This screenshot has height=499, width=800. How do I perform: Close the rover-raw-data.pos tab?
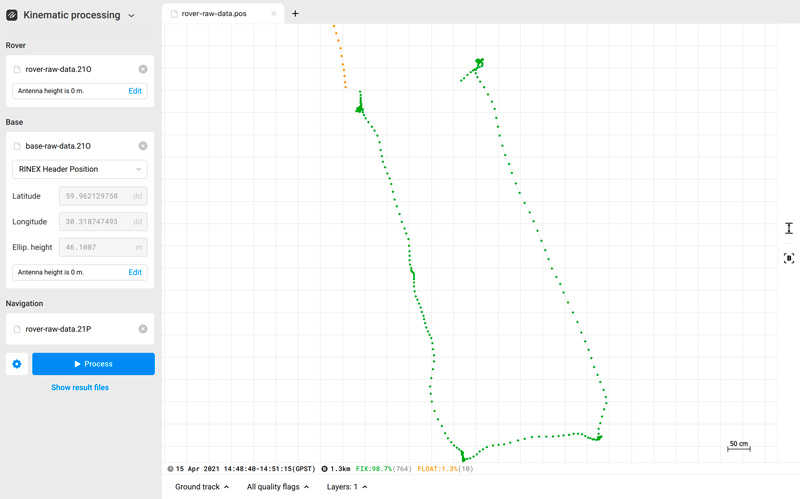tap(274, 14)
